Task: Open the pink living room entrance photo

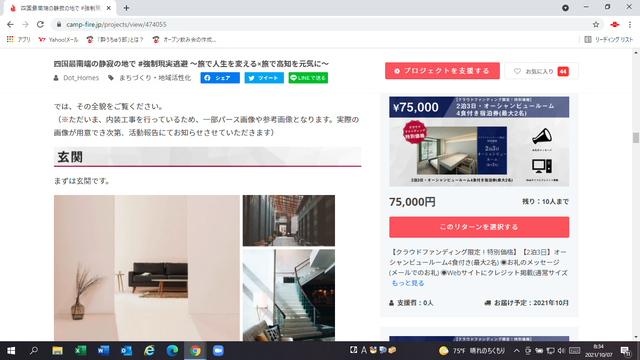Action: (147, 268)
